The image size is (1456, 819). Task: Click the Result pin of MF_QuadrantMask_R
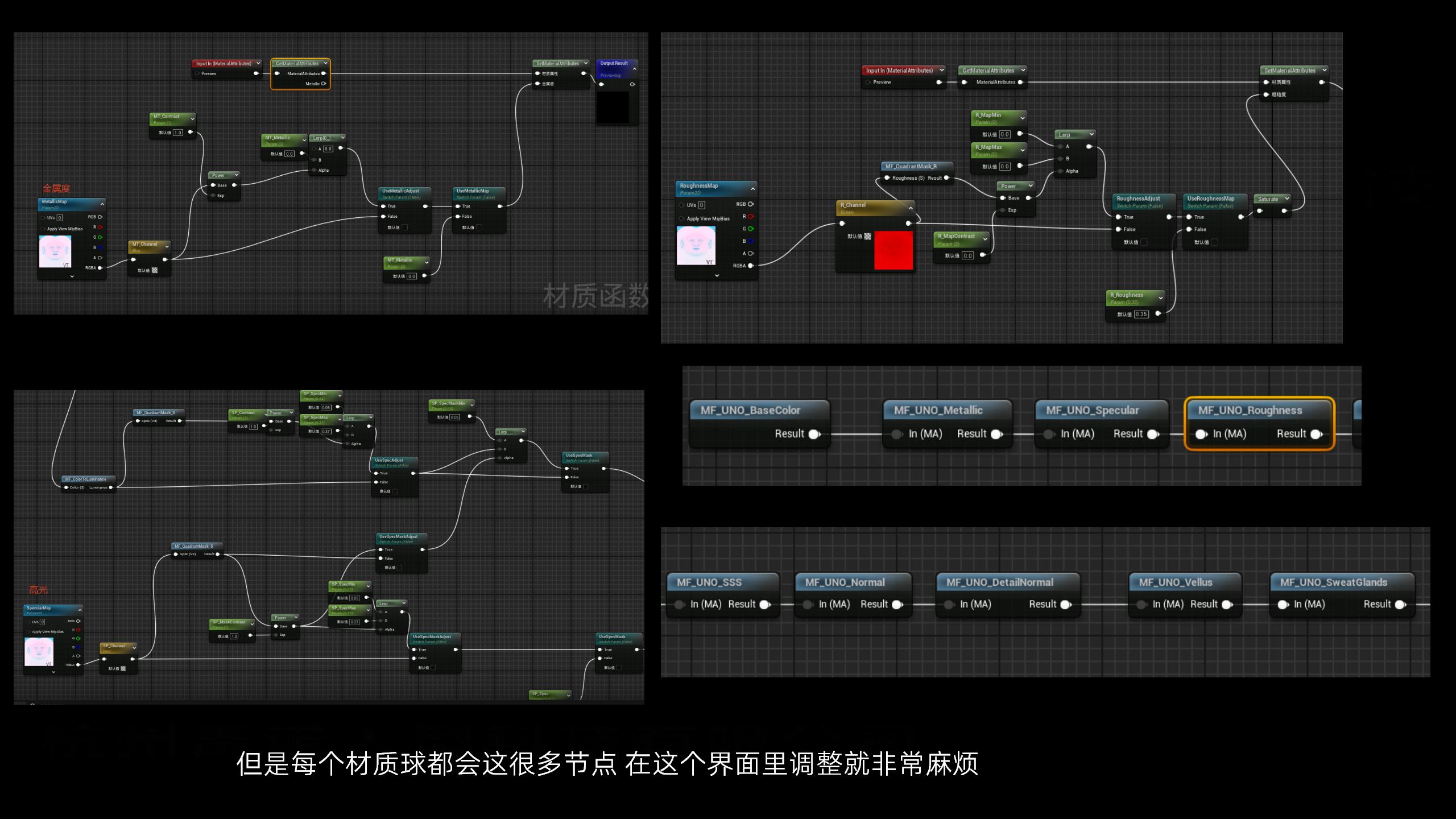[x=946, y=178]
